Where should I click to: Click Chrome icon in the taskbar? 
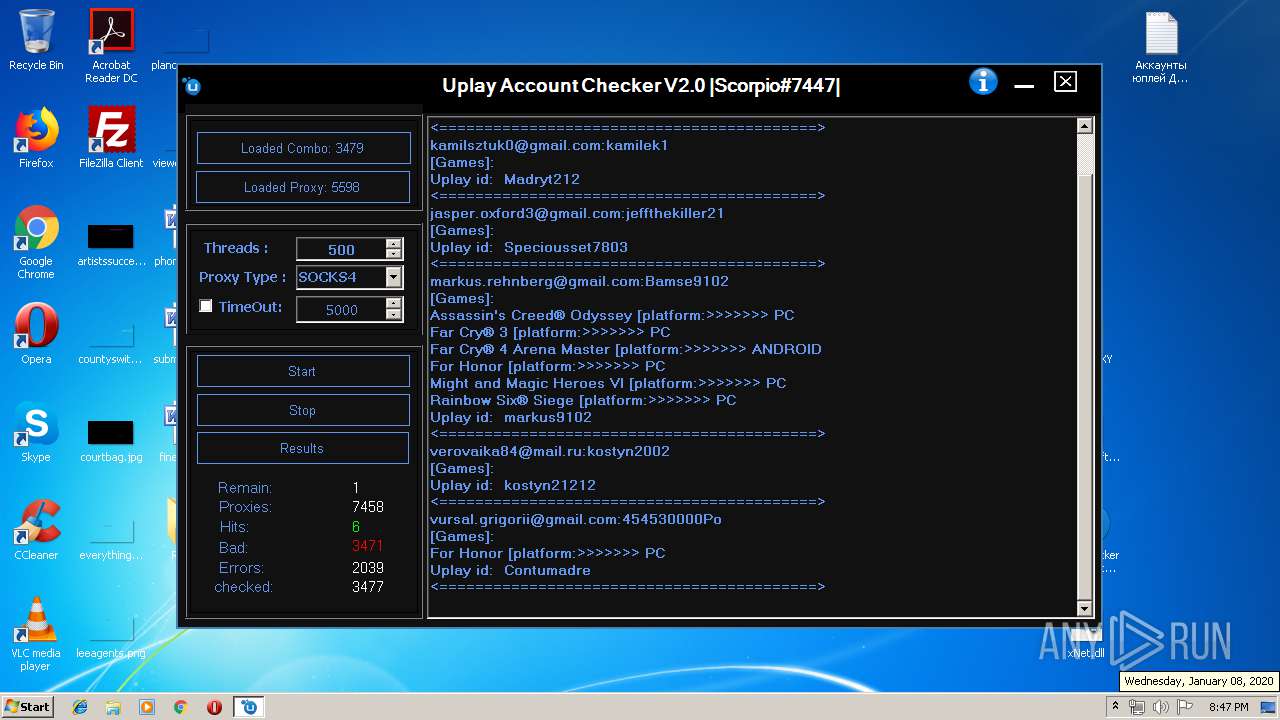point(180,707)
